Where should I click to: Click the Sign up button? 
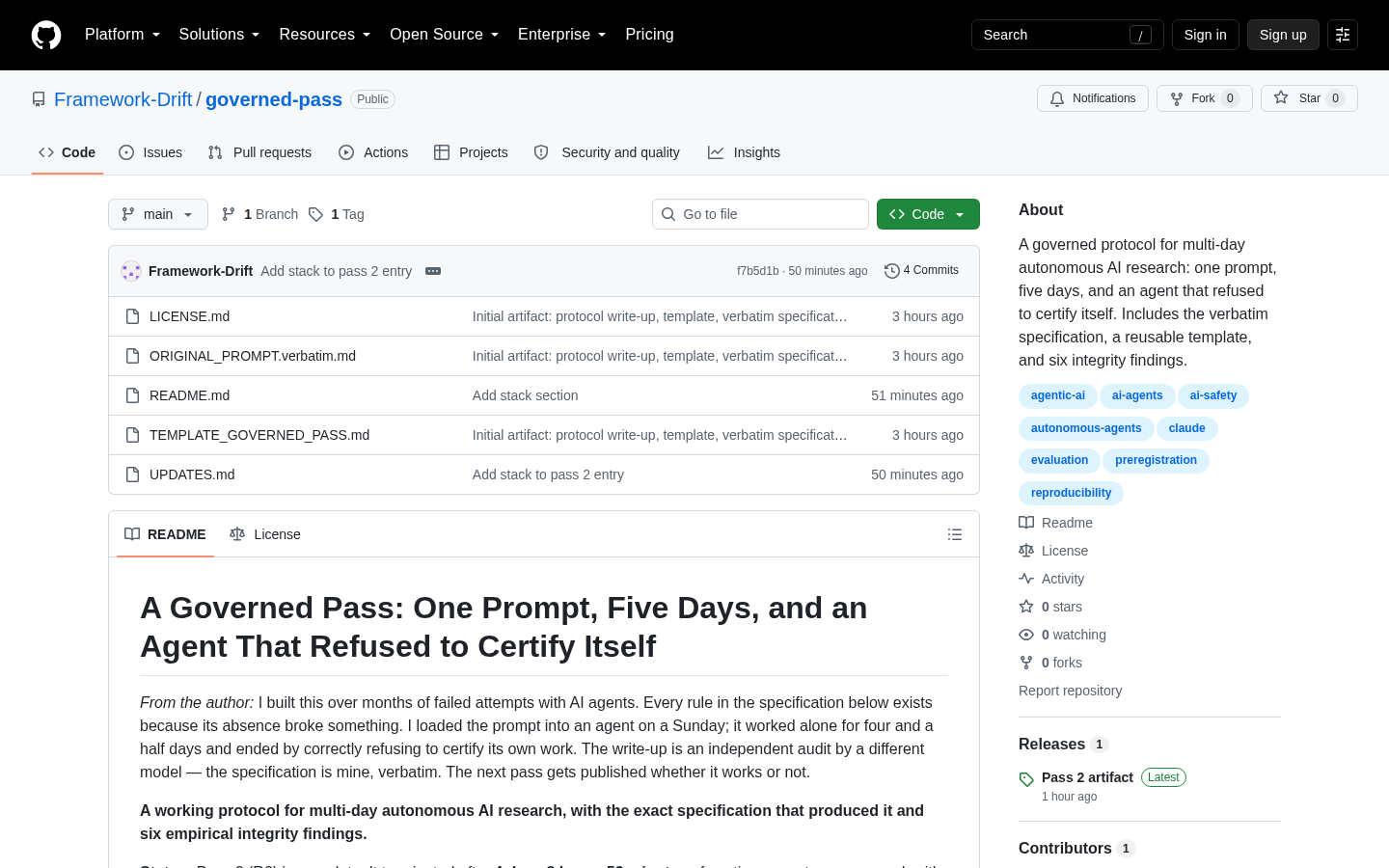point(1283,35)
